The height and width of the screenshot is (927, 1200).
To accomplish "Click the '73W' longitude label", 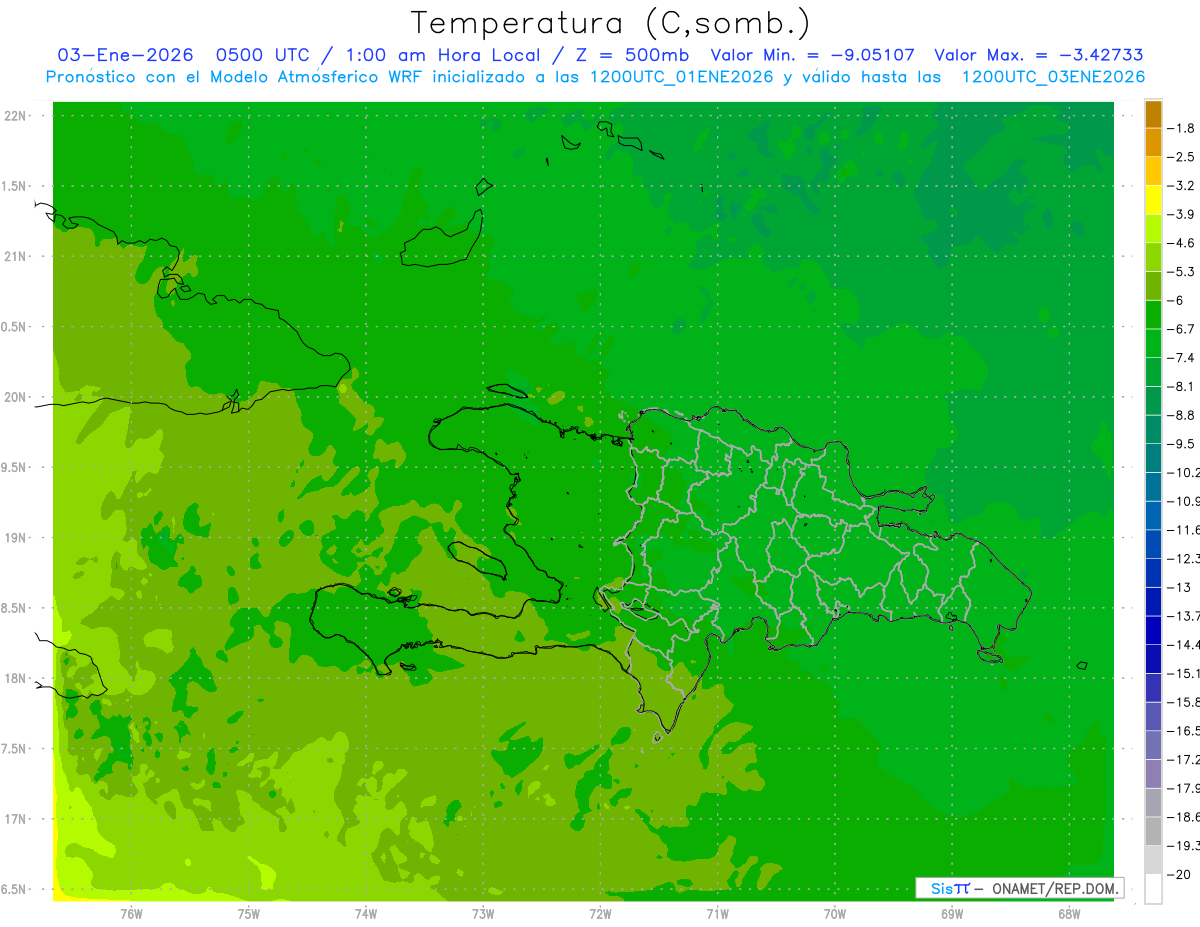I will (483, 913).
